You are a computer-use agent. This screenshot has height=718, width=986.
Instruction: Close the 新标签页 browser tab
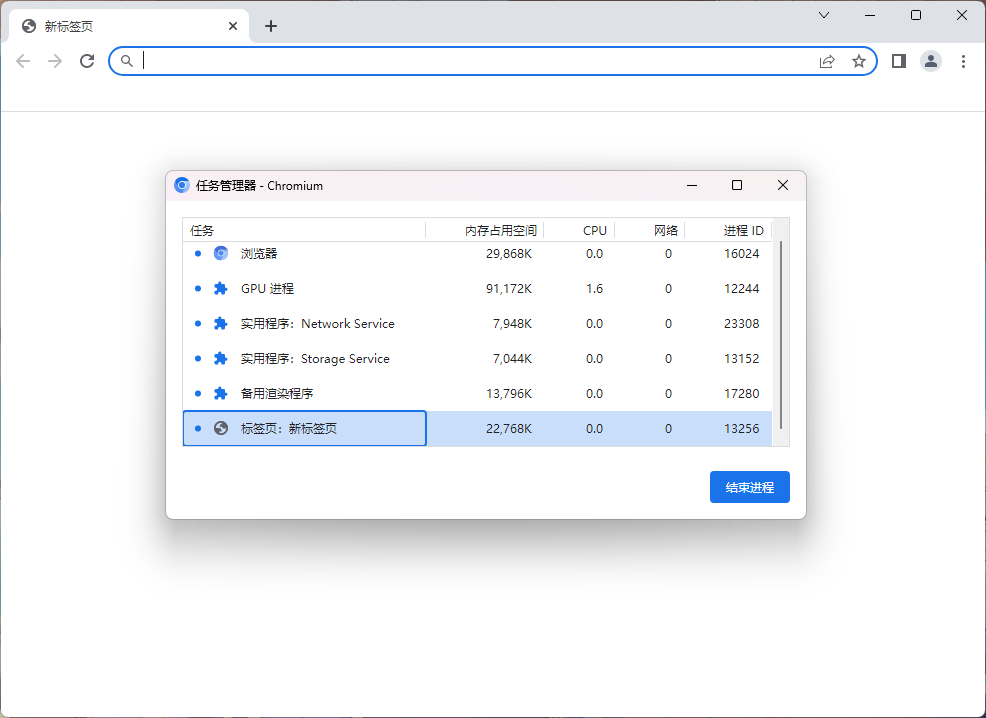[234, 26]
